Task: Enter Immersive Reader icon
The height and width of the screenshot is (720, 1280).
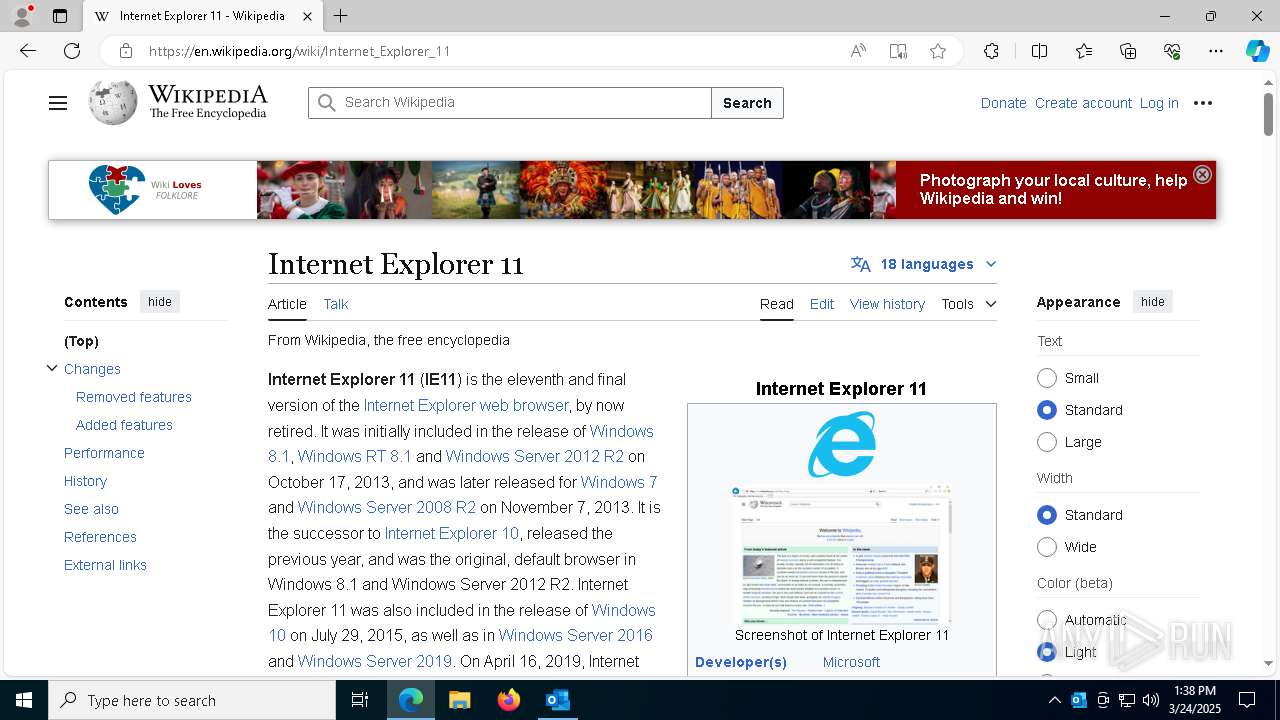Action: click(x=898, y=51)
